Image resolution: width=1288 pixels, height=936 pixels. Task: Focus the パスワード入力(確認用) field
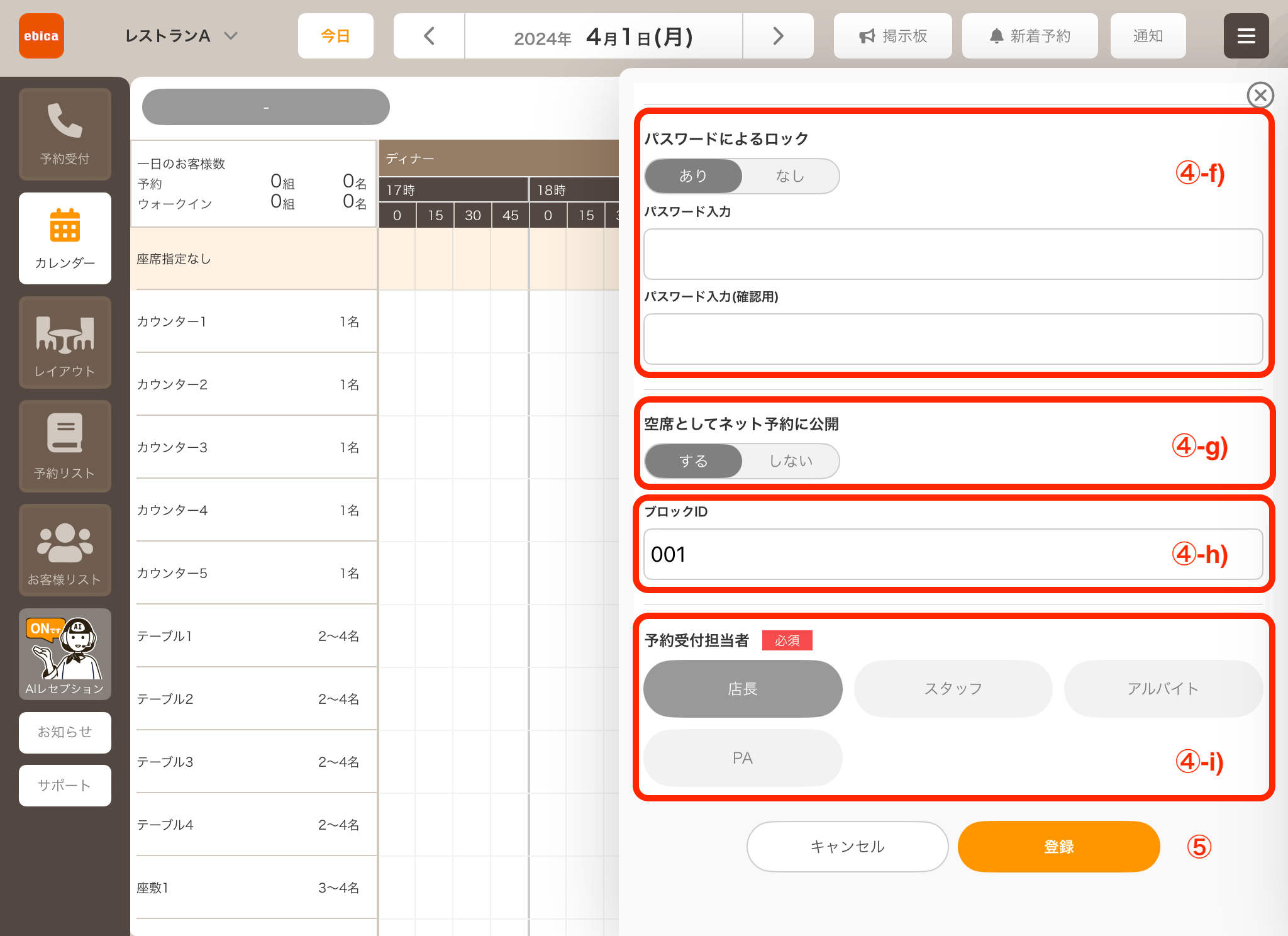click(953, 339)
